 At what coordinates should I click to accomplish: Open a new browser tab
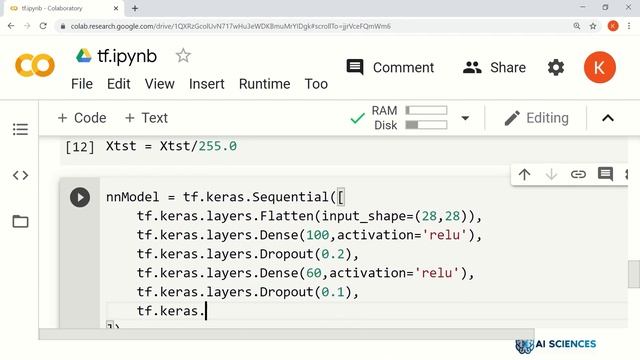135,8
